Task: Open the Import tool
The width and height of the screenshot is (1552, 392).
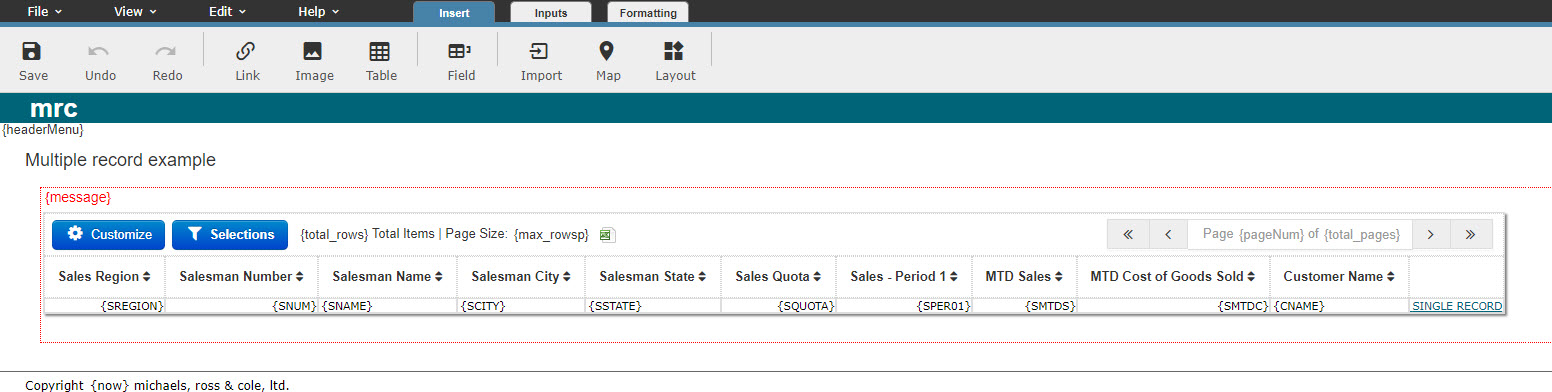Action: [540, 52]
